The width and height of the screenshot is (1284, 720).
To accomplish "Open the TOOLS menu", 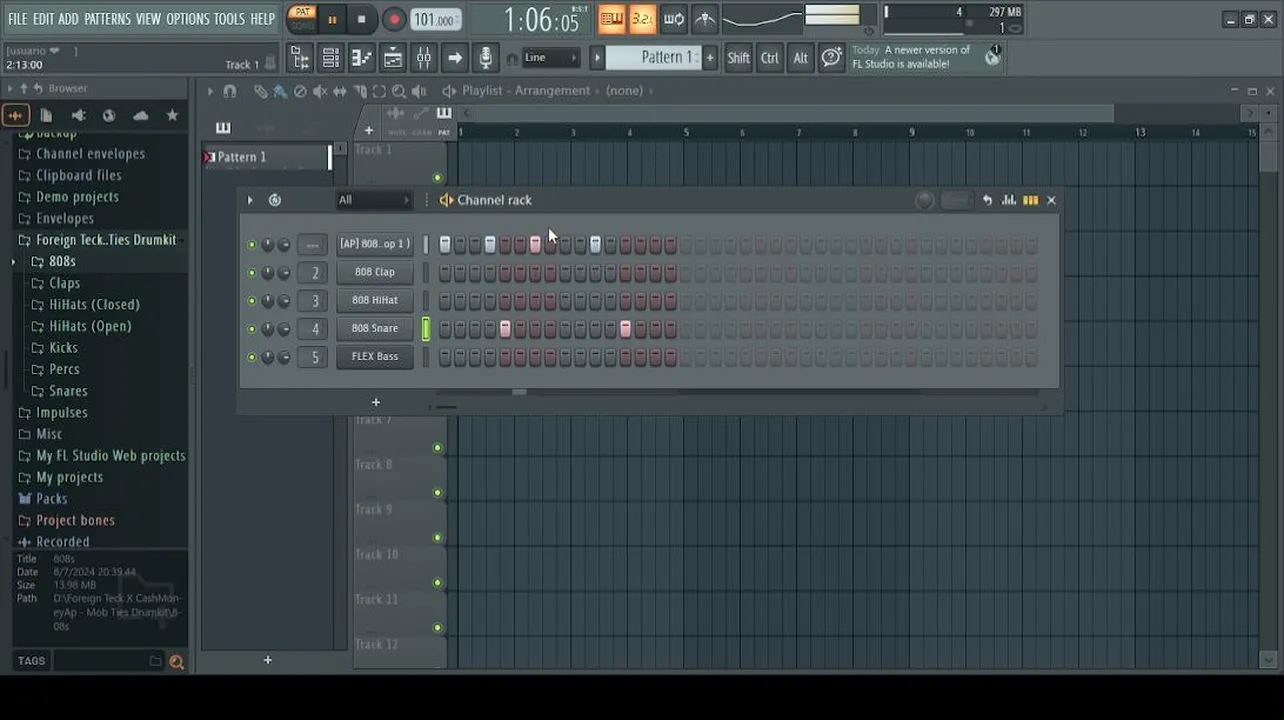I will click(x=229, y=19).
